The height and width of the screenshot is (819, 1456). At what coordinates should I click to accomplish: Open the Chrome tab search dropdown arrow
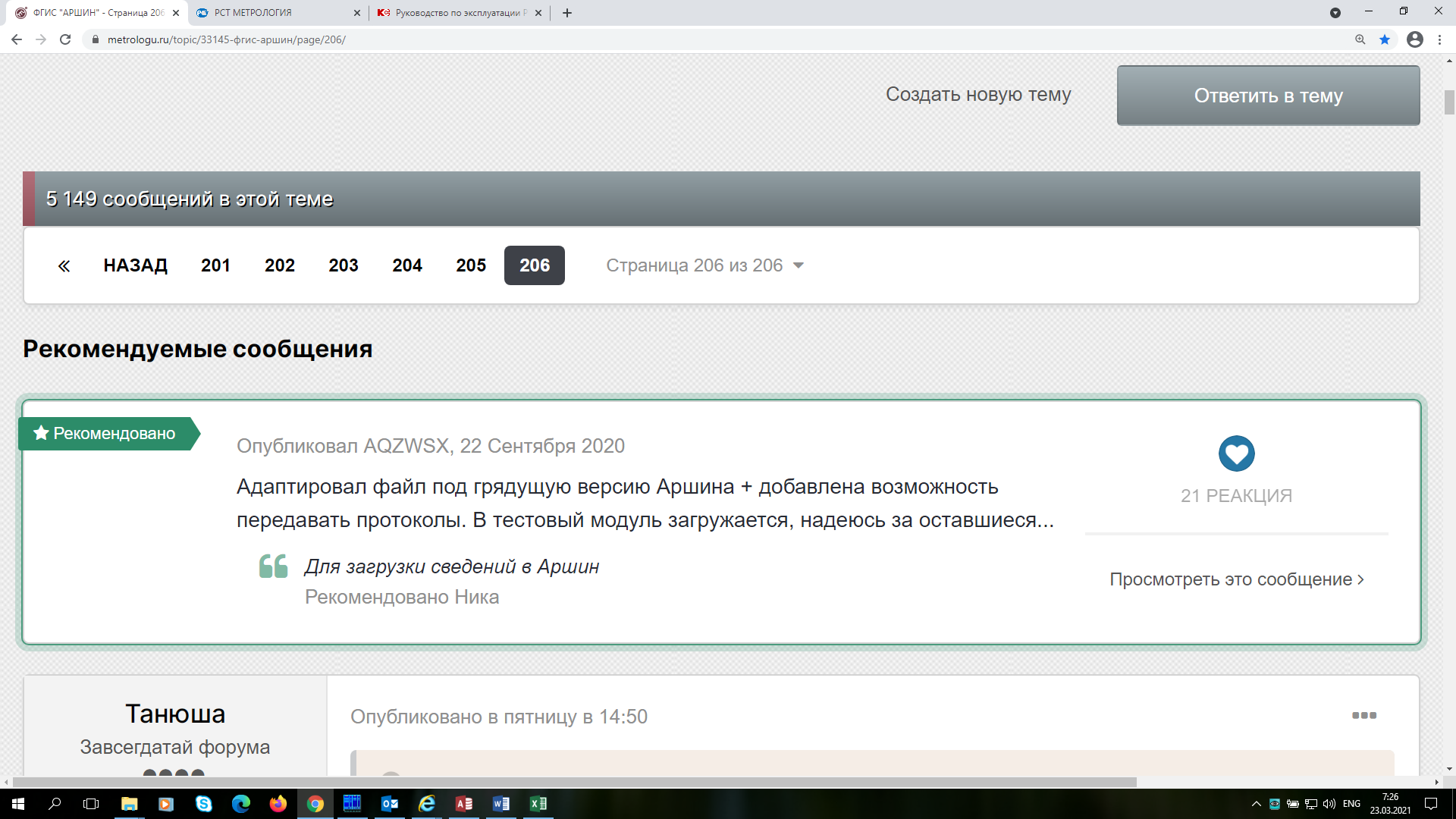tap(1335, 13)
